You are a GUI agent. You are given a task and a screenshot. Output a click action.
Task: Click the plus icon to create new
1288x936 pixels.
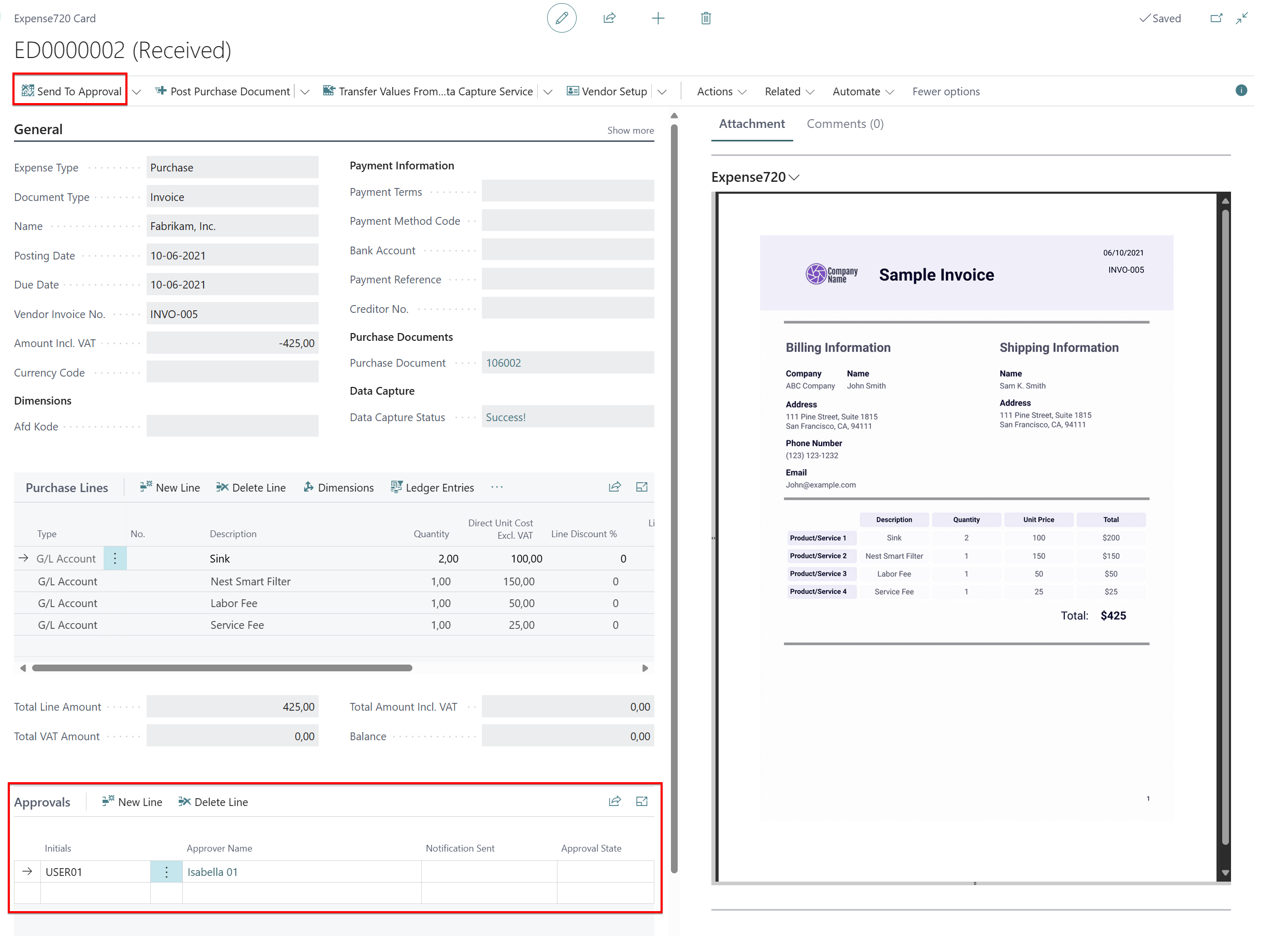pyautogui.click(x=657, y=18)
